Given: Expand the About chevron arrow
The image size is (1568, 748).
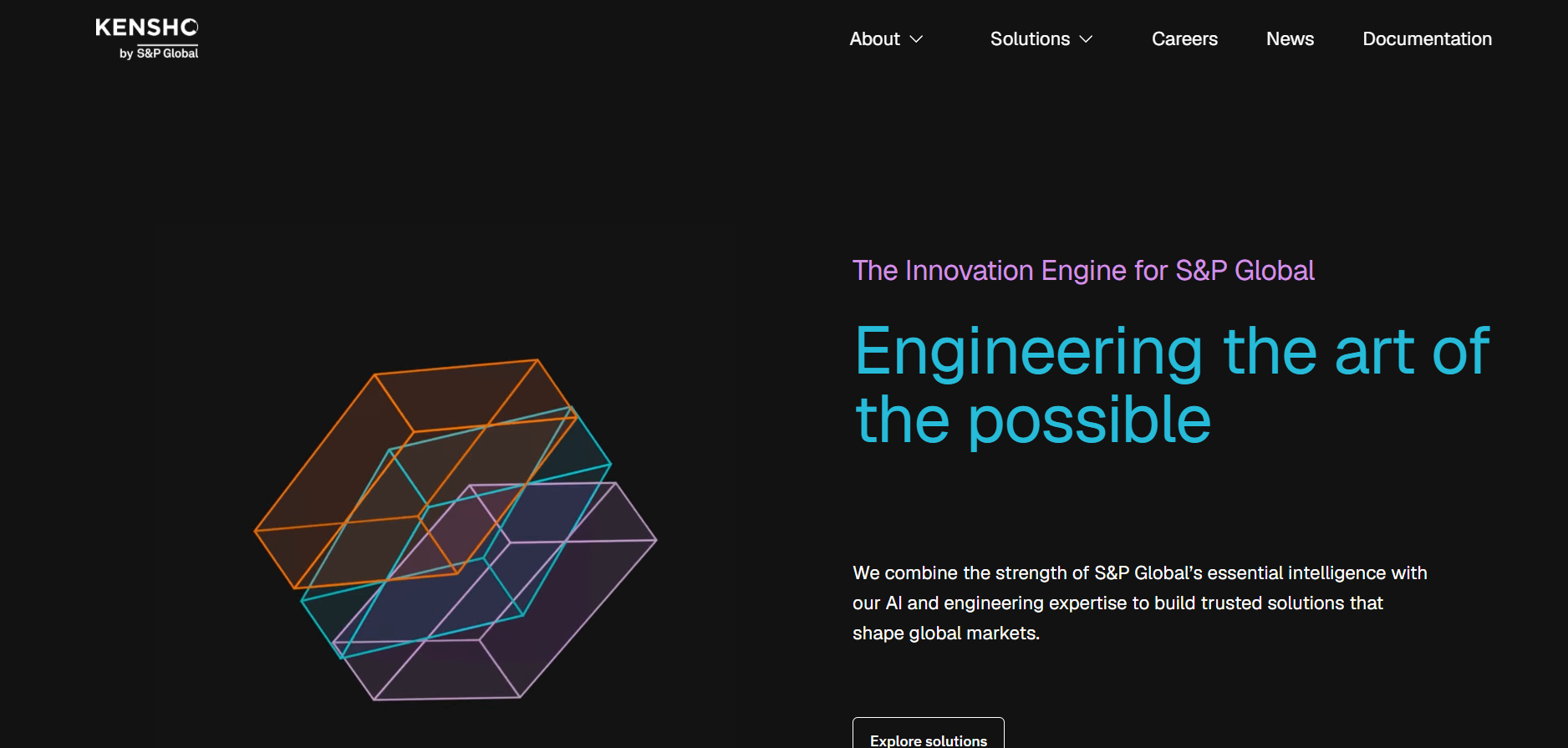Looking at the screenshot, I should [916, 39].
